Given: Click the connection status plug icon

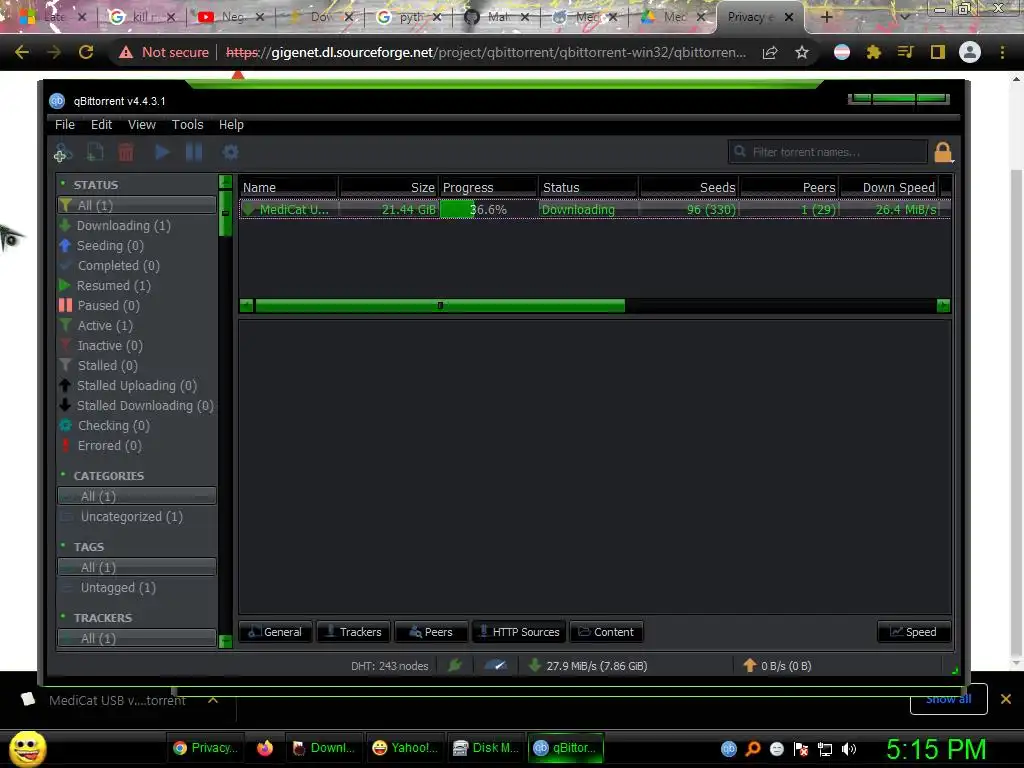Looking at the screenshot, I should (x=455, y=665).
